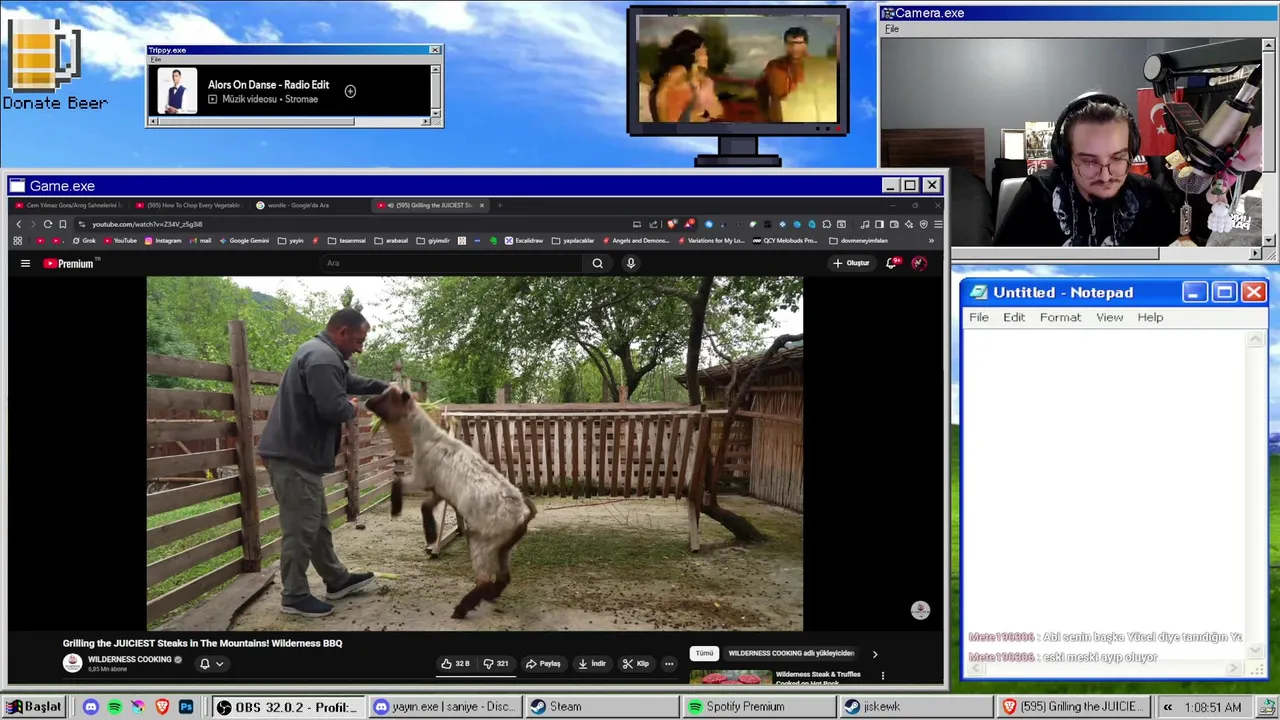Image resolution: width=1280 pixels, height=720 pixels.
Task: Dislike the video thumbs down
Action: 496,663
